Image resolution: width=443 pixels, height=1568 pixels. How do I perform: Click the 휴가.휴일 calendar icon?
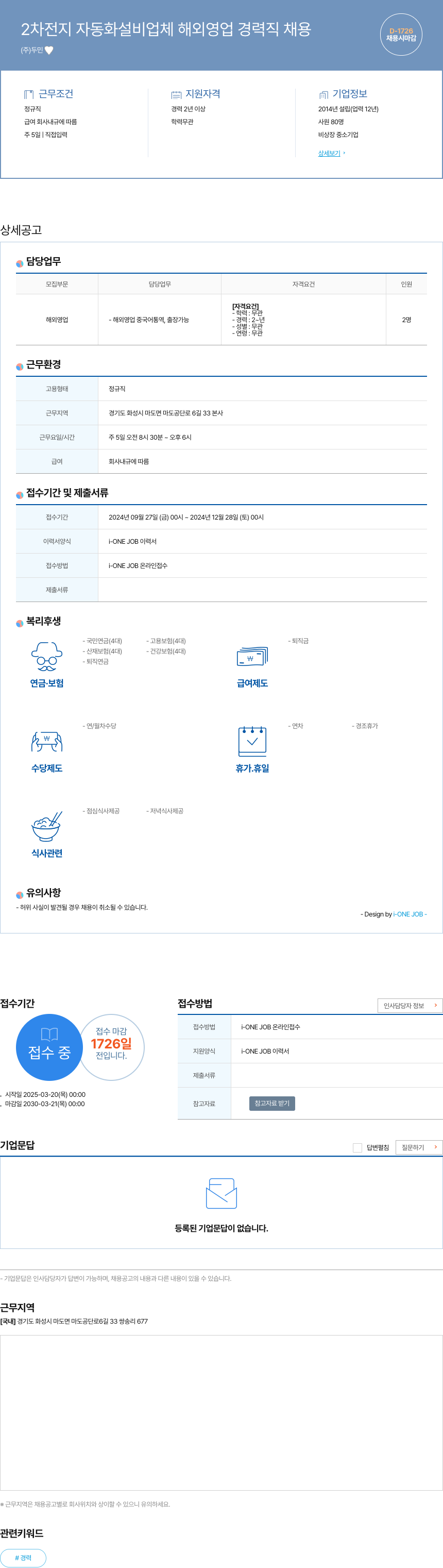252,741
